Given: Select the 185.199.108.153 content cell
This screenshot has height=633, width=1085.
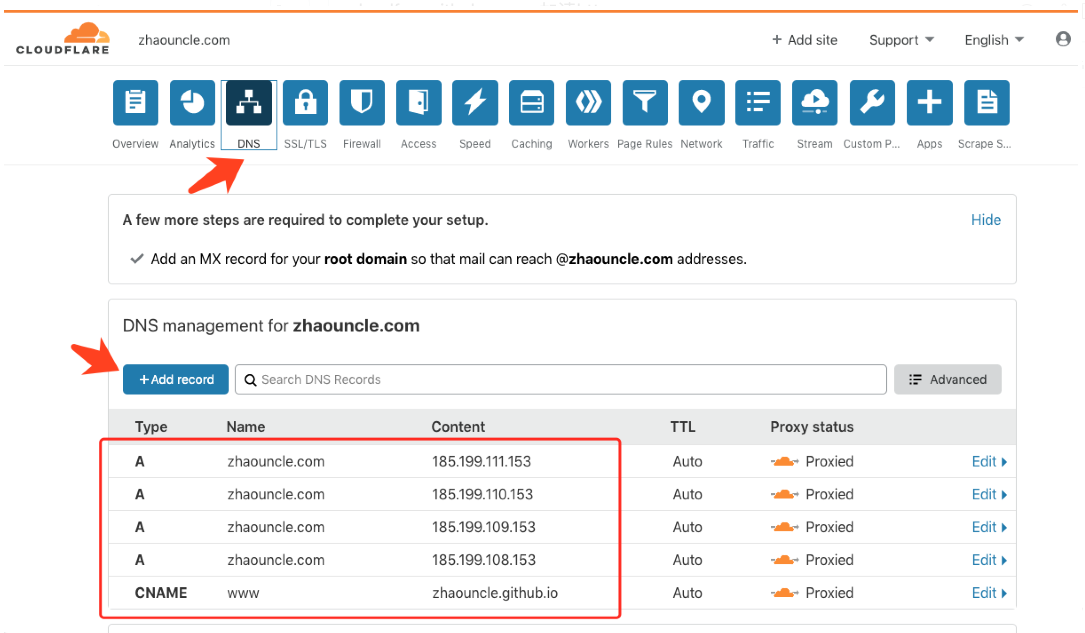Looking at the screenshot, I should [x=484, y=560].
